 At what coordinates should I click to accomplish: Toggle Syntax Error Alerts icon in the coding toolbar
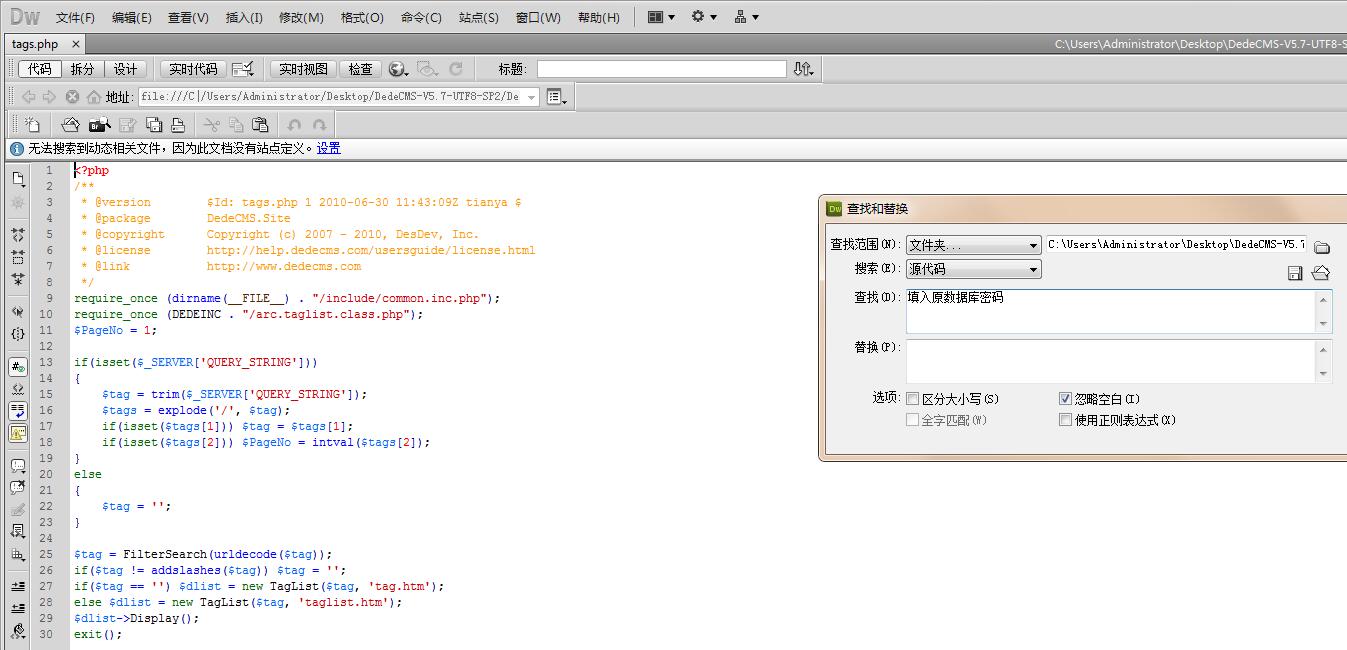pyautogui.click(x=18, y=433)
